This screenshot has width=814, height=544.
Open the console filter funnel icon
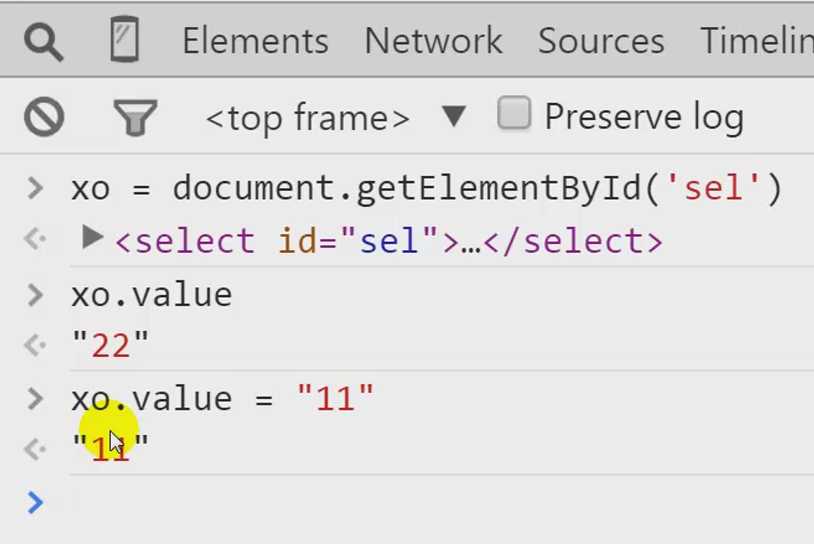135,117
